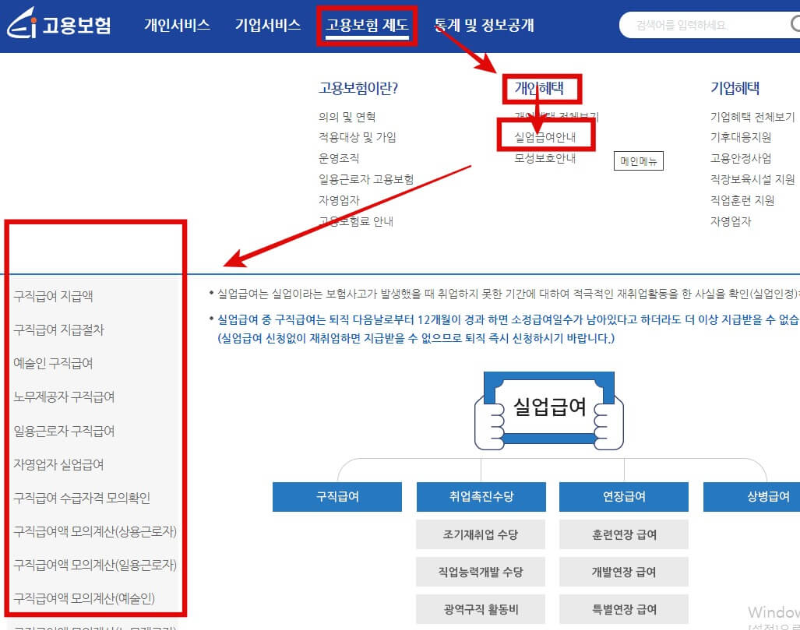800x630 pixels.
Task: Open the 기업서비스 menu
Action: 267,27
